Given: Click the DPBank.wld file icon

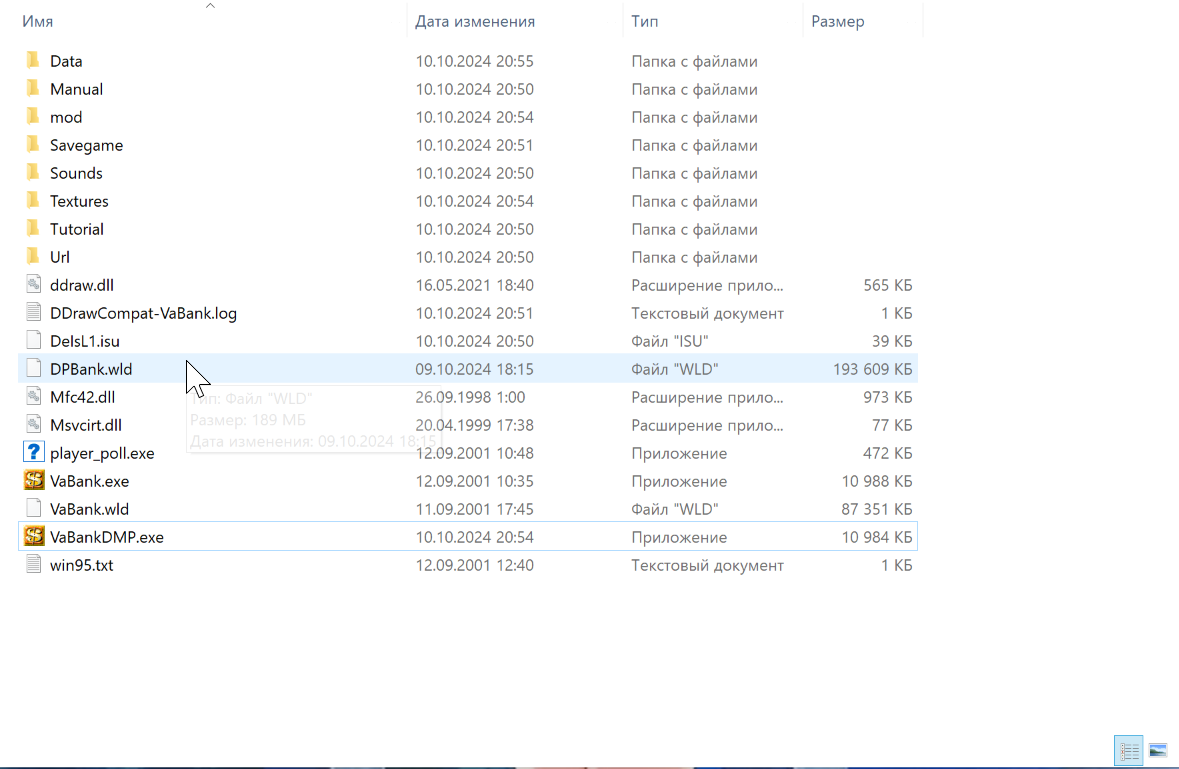Looking at the screenshot, I should [33, 368].
